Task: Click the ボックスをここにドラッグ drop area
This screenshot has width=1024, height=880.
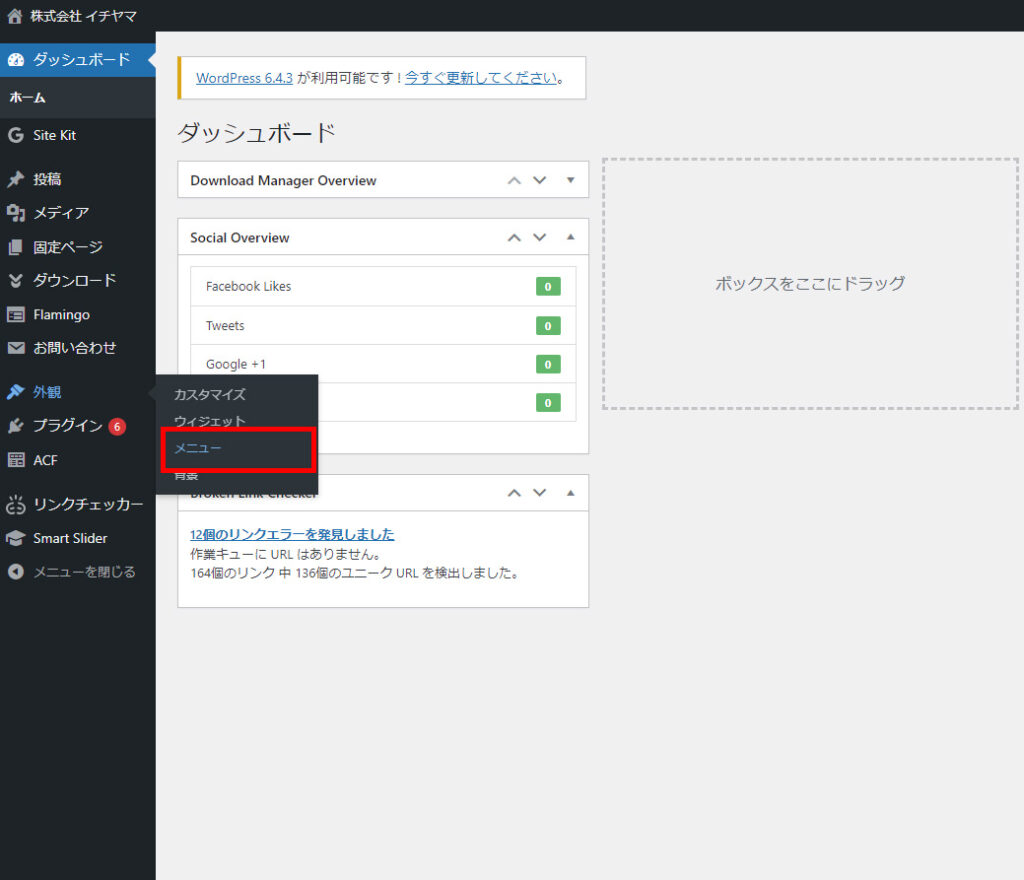Action: (810, 284)
